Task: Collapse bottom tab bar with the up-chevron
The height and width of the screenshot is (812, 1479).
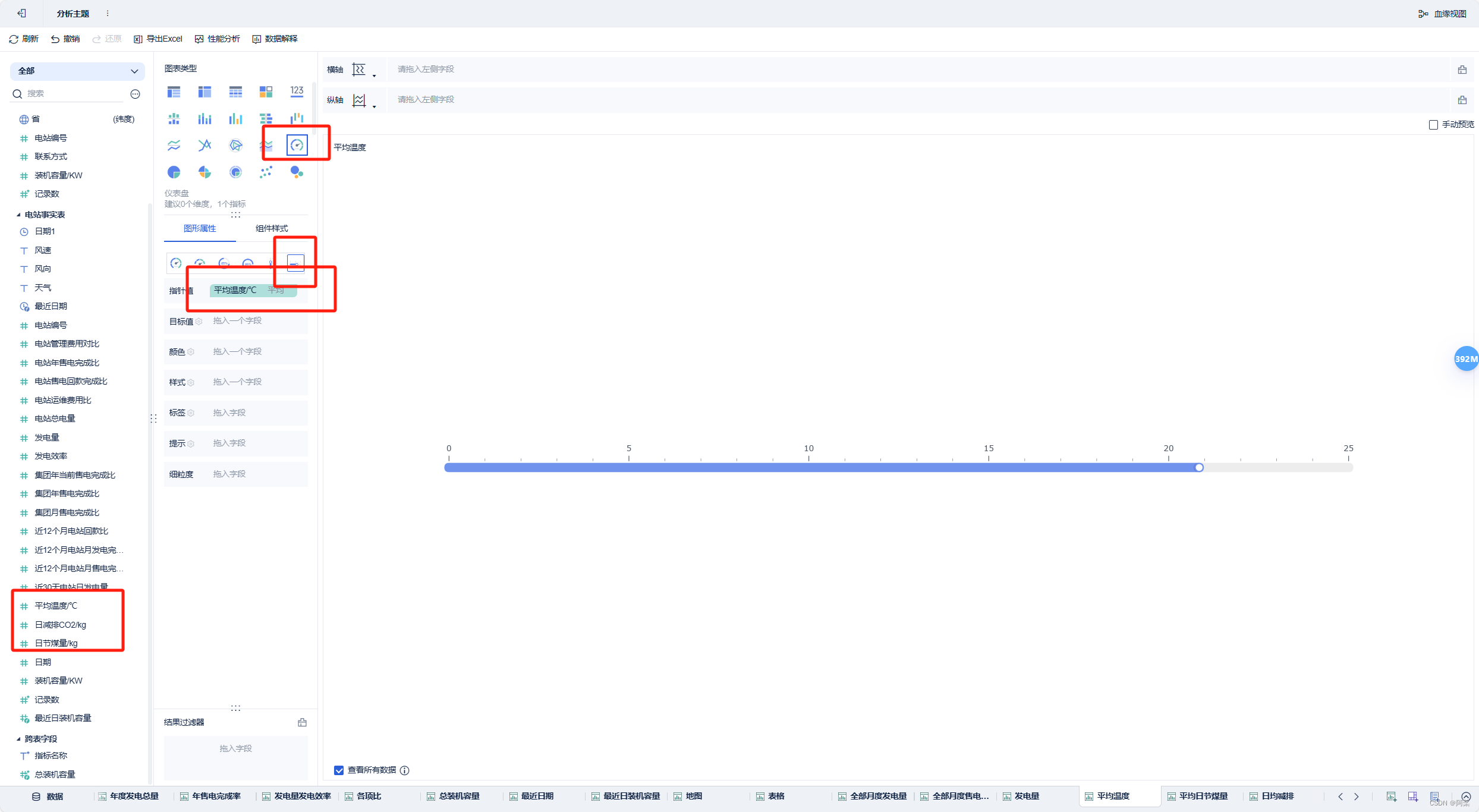Action: pyautogui.click(x=1467, y=797)
